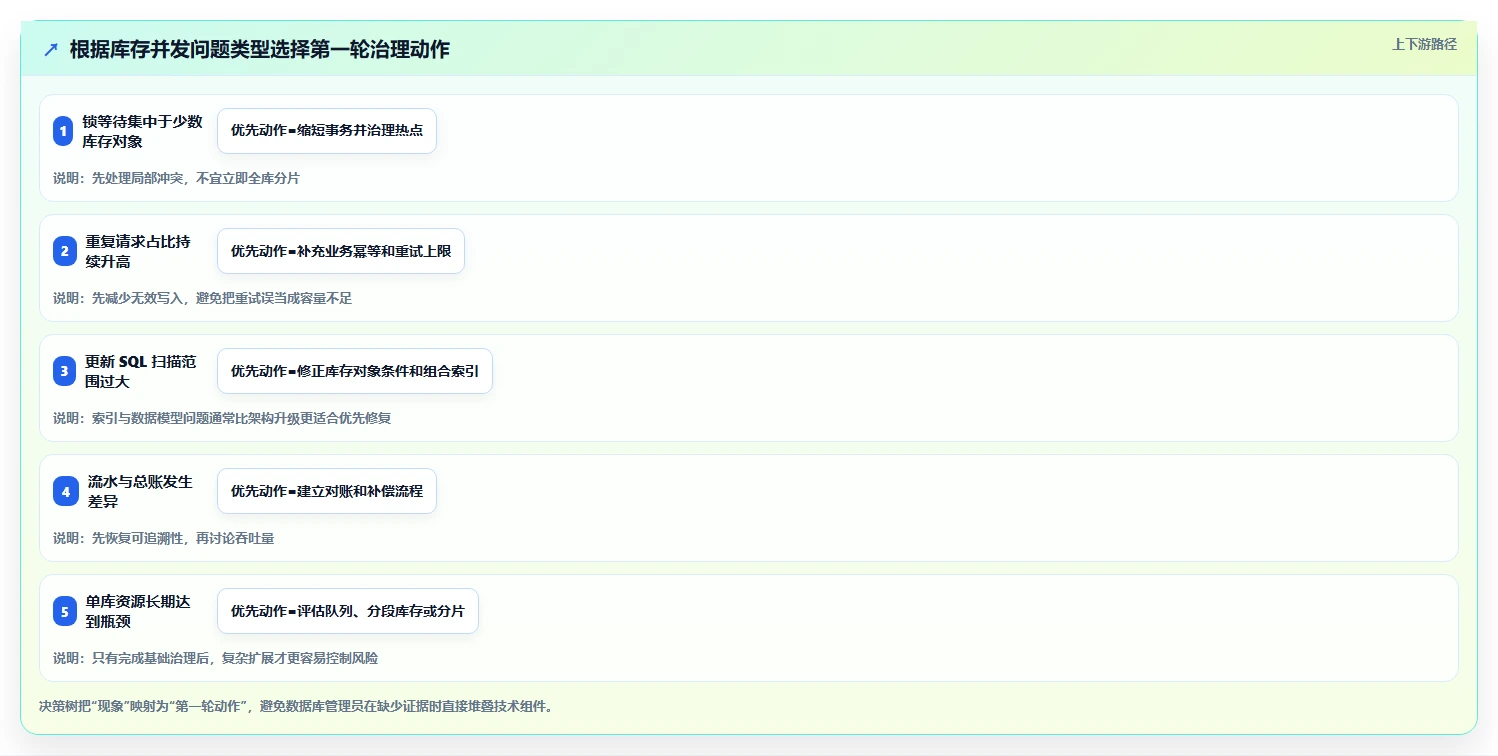Click the arrow icon beside the panel title

pos(51,49)
